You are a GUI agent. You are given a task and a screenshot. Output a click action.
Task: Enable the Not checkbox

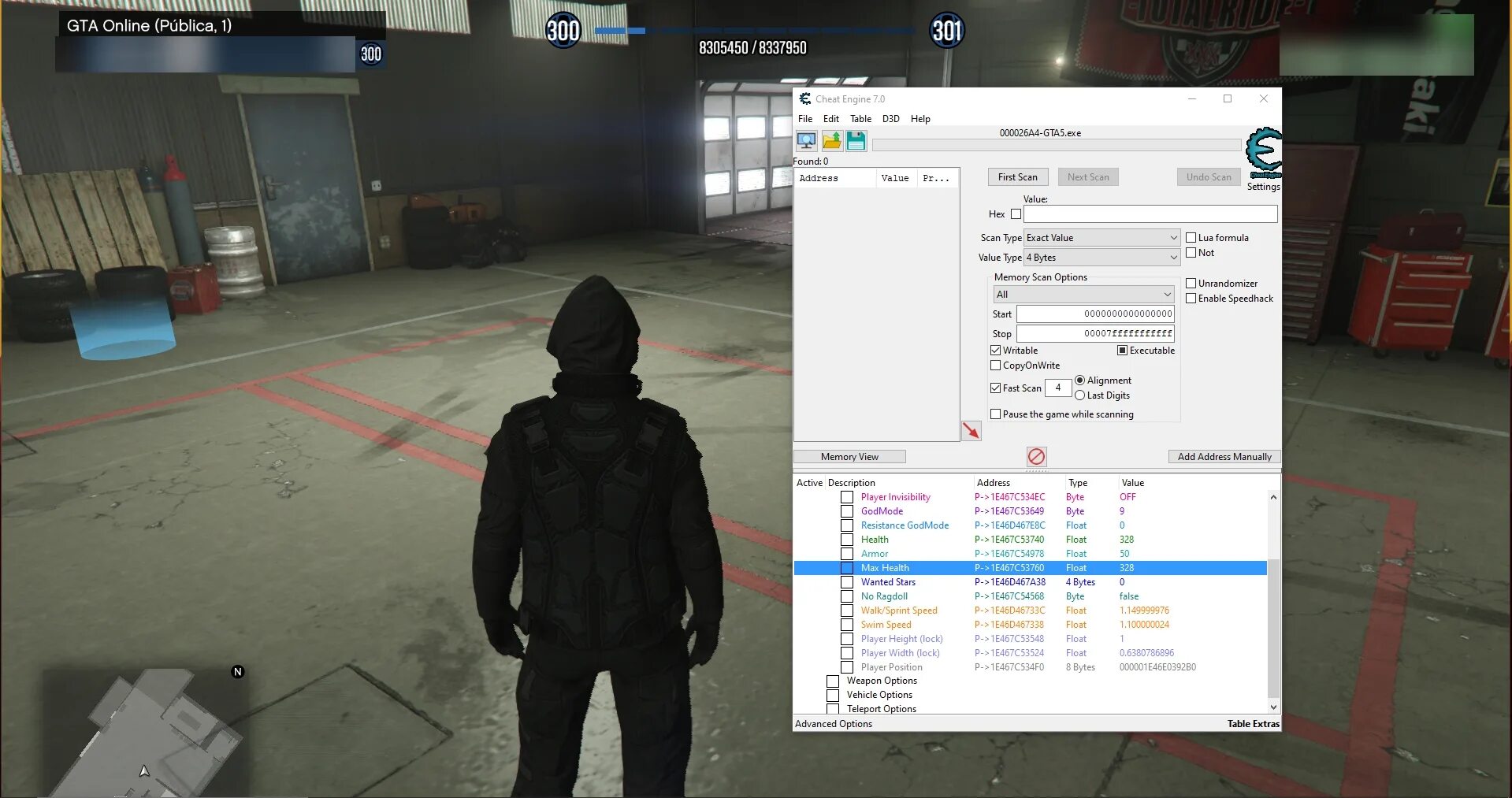pyautogui.click(x=1191, y=253)
